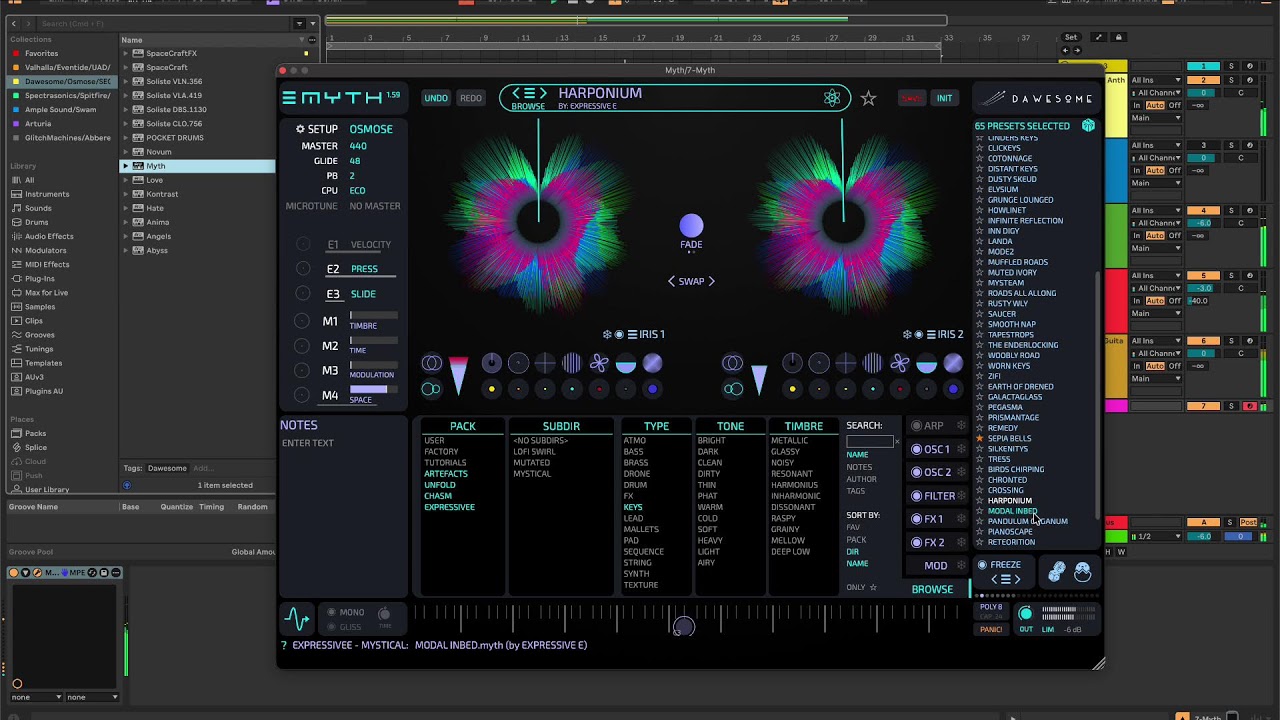The image size is (1280, 720).
Task: Click the SWAP button between irises
Action: pos(691,281)
